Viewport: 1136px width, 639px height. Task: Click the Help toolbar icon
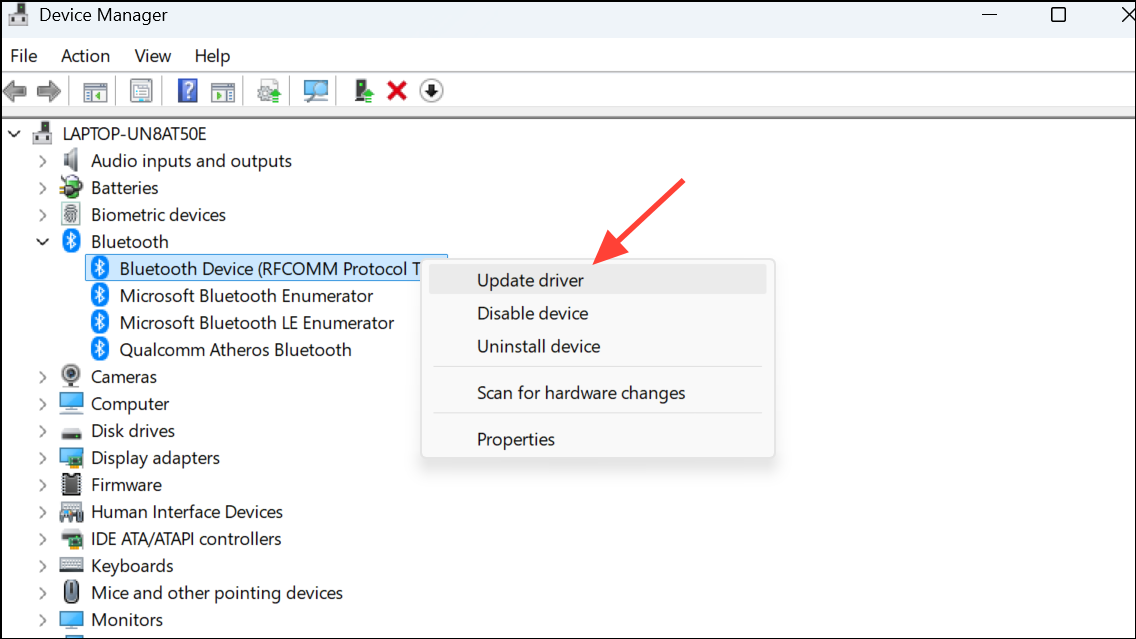pyautogui.click(x=187, y=90)
